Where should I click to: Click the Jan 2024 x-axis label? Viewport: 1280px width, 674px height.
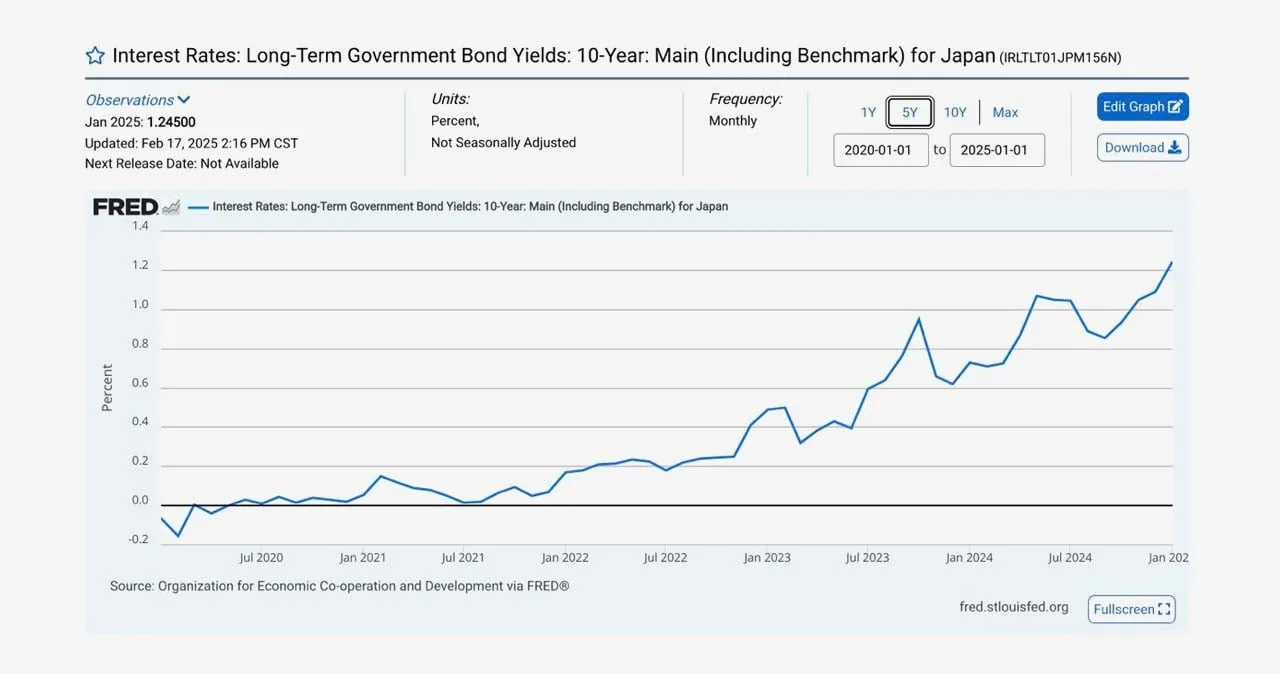[969, 558]
